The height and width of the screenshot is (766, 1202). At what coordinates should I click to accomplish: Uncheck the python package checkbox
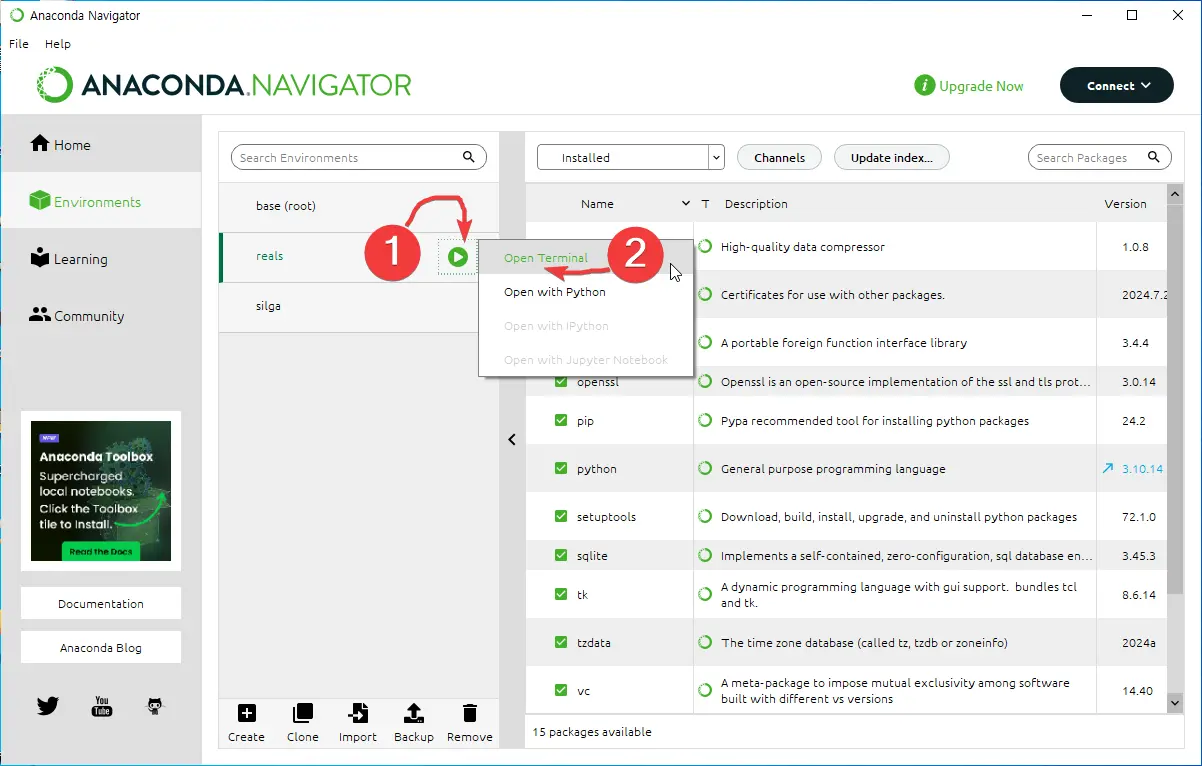click(561, 469)
